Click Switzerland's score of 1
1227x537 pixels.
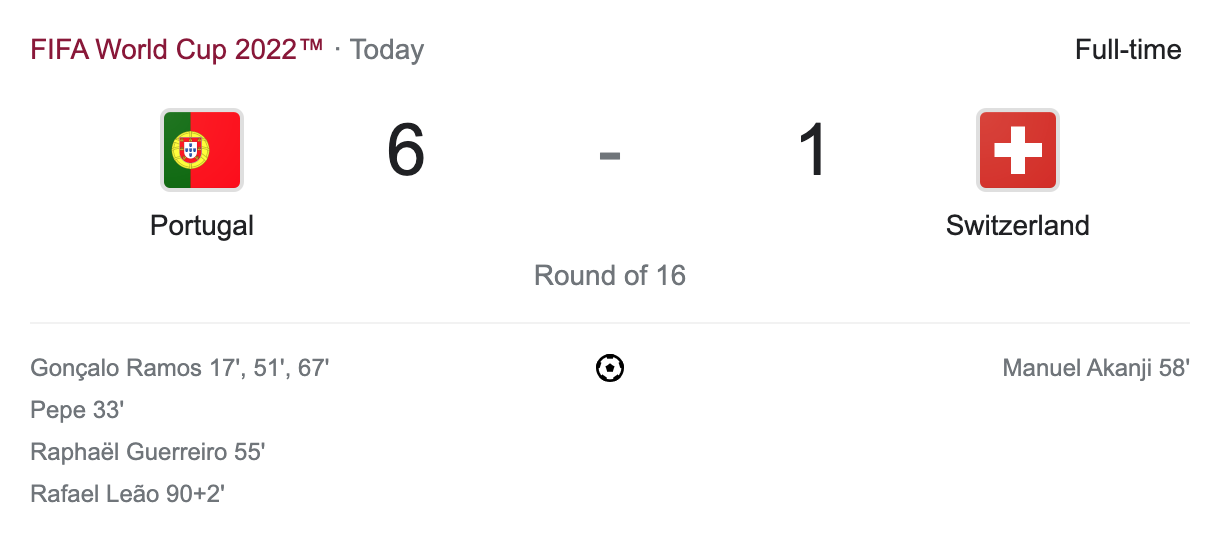(813, 152)
